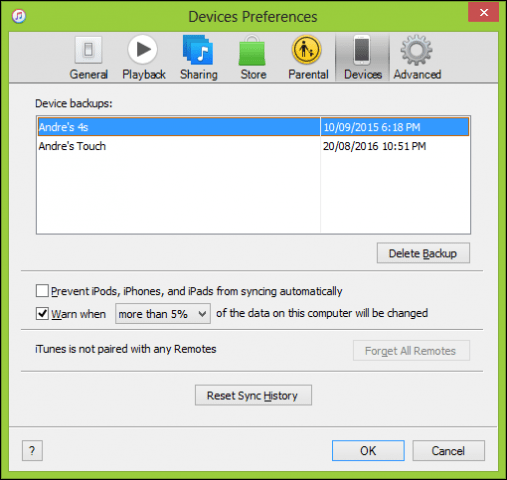Confirm changes with OK button
507x480 pixels.
tap(368, 451)
